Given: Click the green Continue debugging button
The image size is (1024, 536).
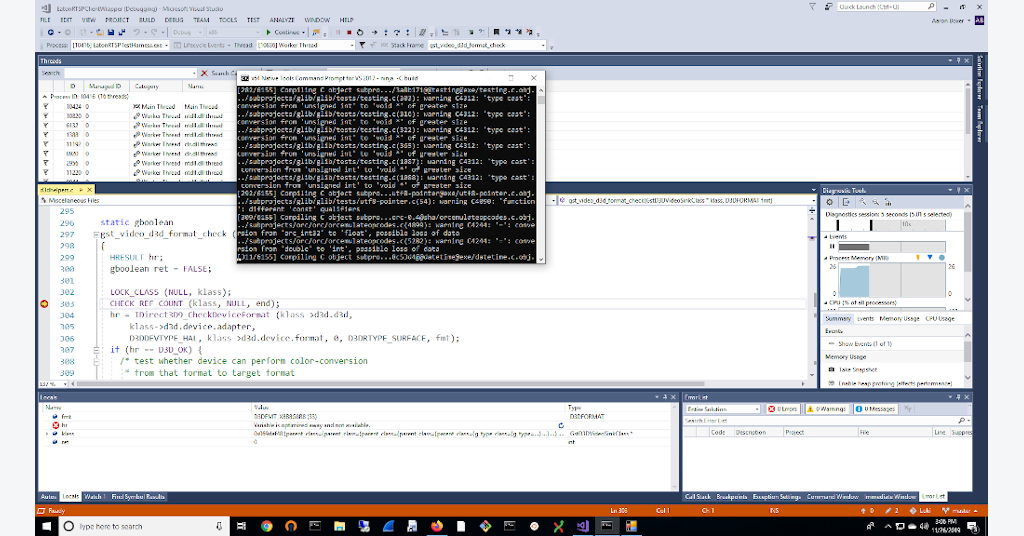Looking at the screenshot, I should (283, 32).
